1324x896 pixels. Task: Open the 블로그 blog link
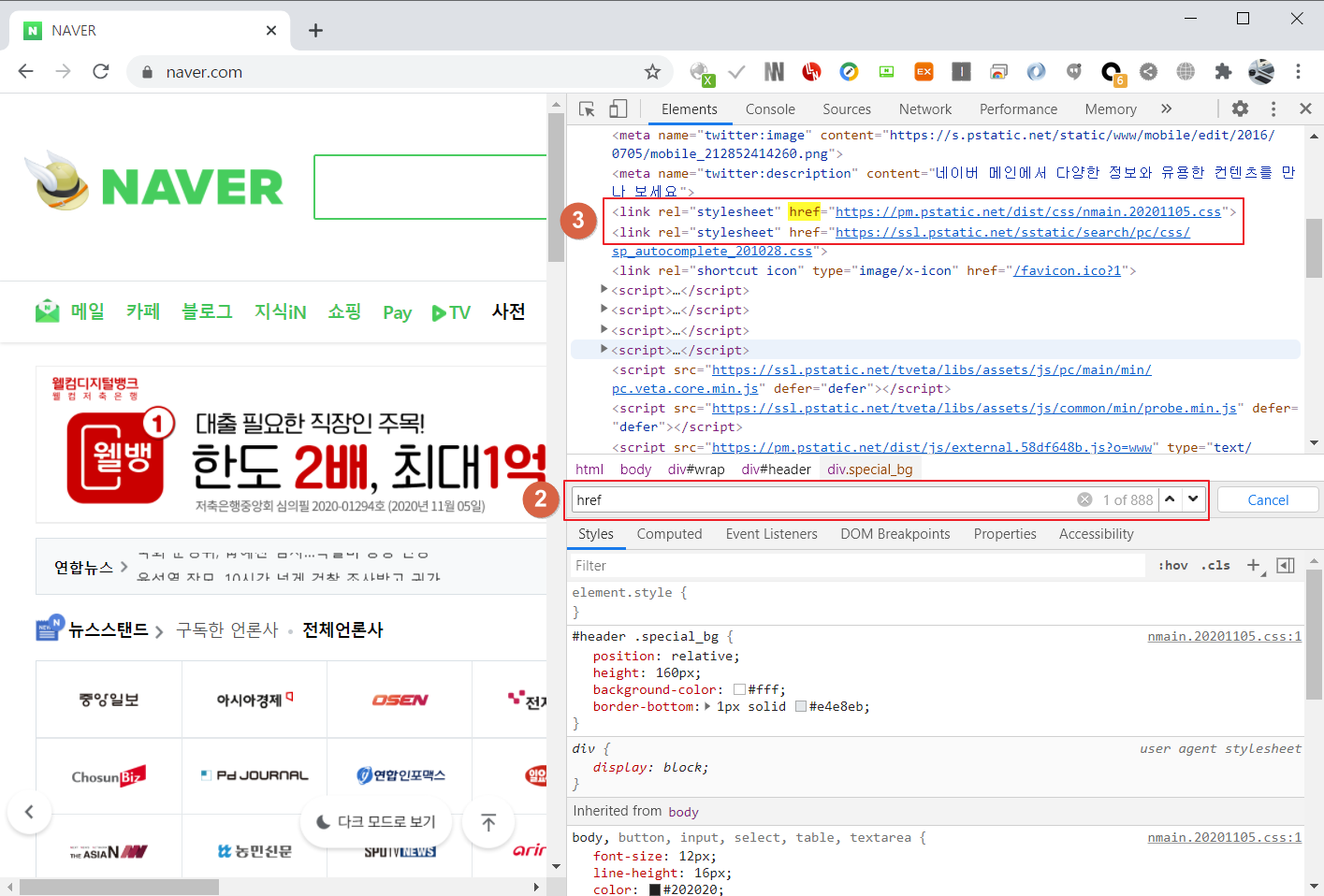tap(207, 311)
